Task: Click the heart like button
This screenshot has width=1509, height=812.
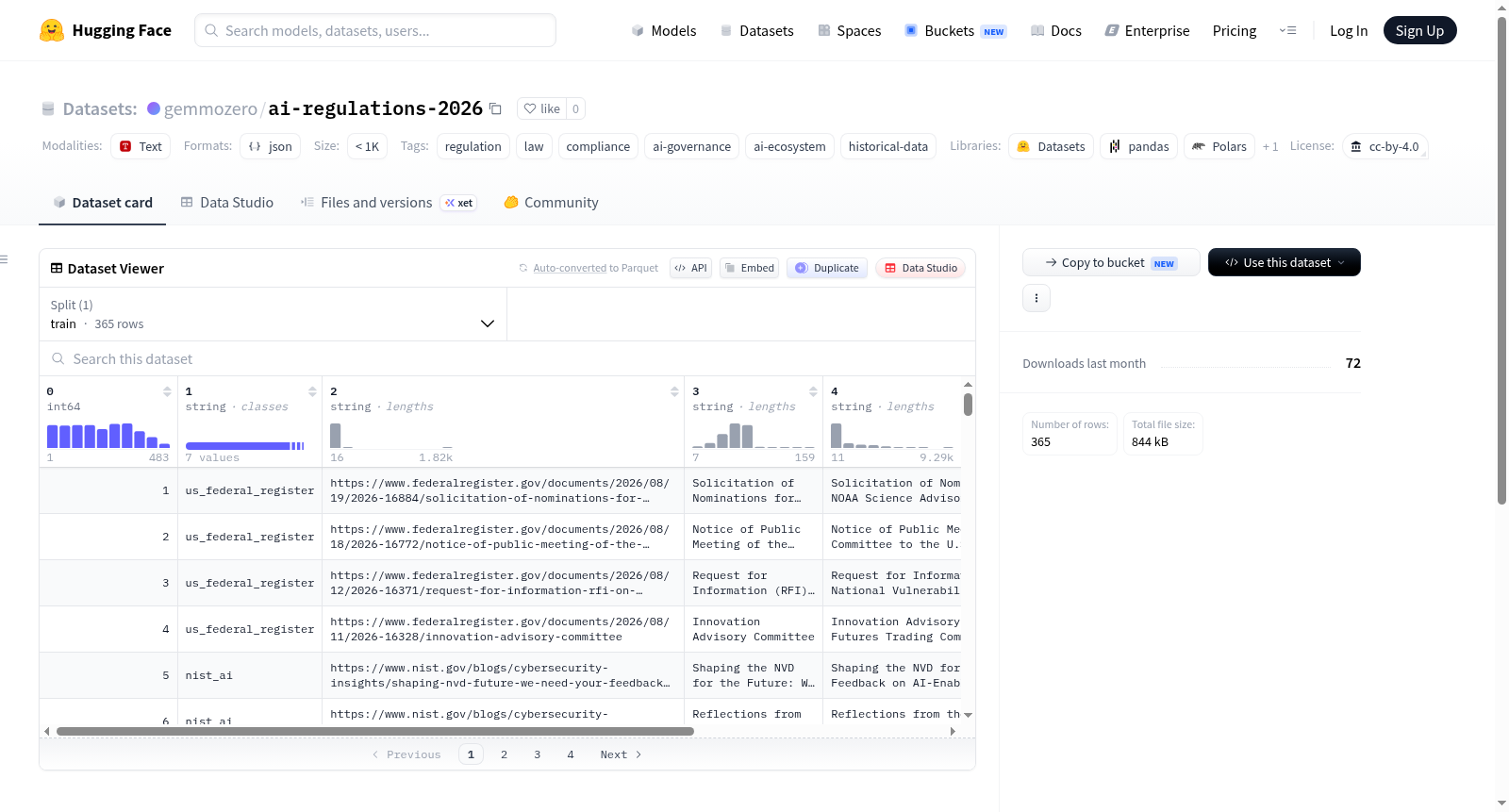Action: (x=541, y=108)
